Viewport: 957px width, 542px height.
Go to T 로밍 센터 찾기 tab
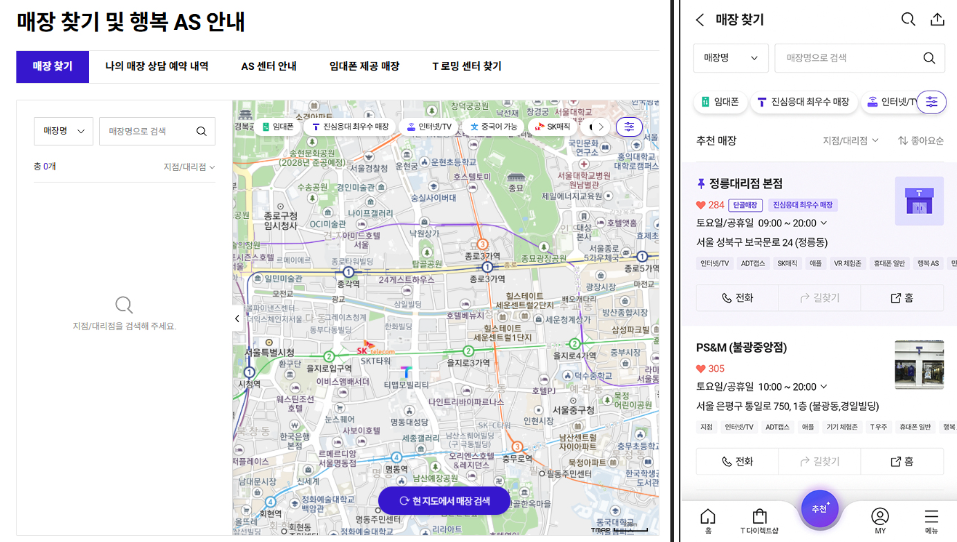[467, 67]
